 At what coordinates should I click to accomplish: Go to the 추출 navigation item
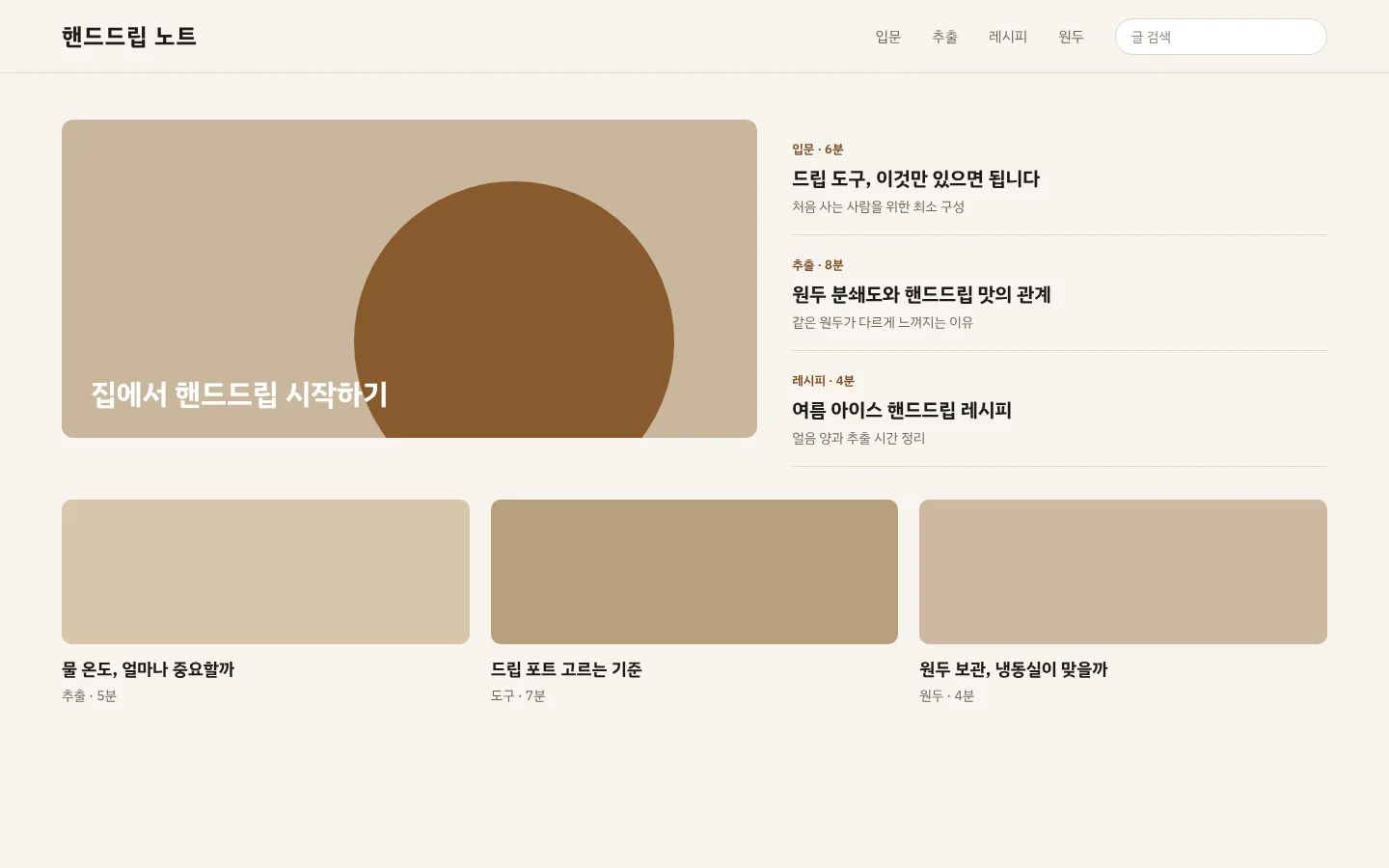point(944,37)
